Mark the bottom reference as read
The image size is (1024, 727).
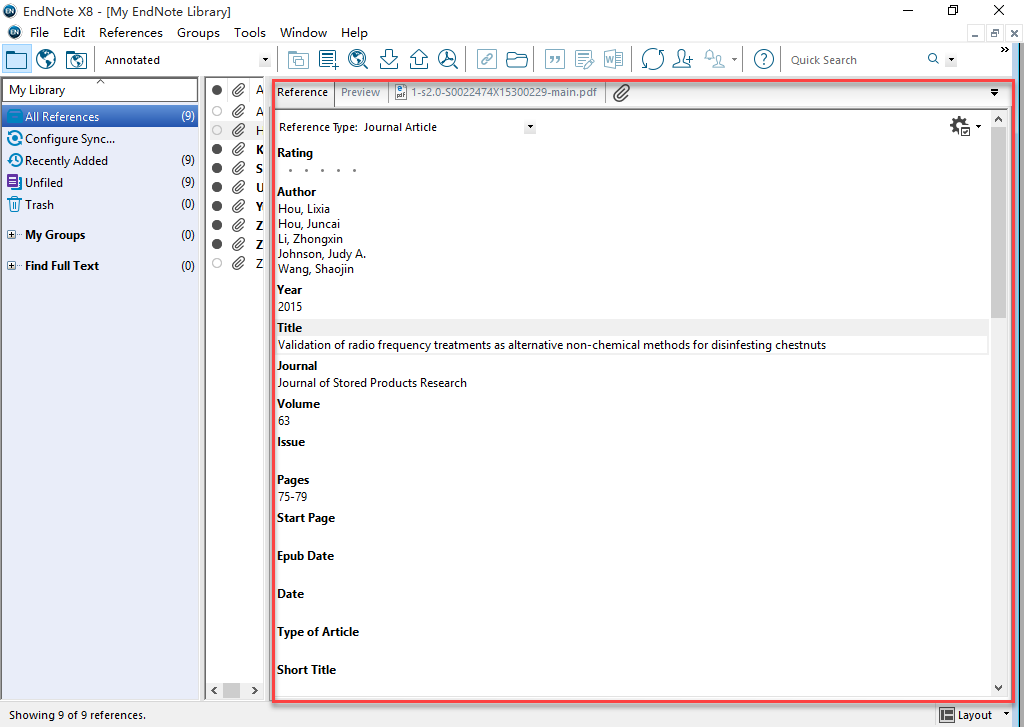[x=217, y=263]
